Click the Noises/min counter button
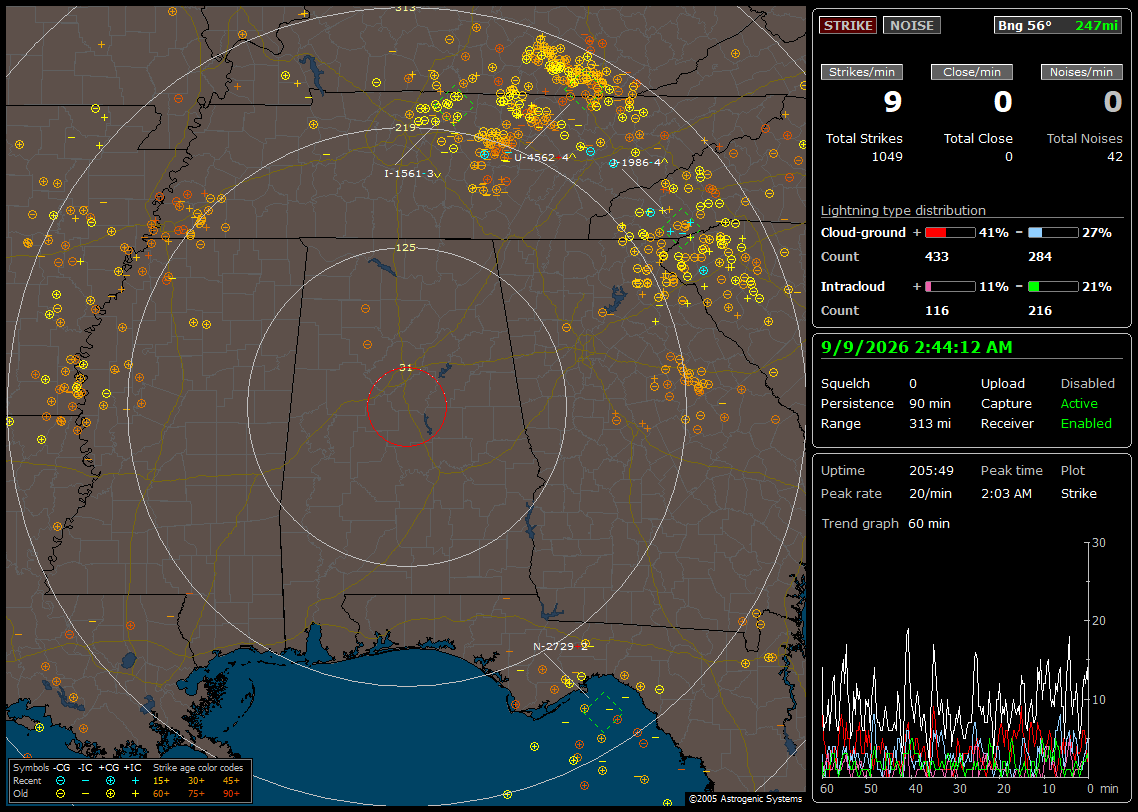The width and height of the screenshot is (1138, 812). click(1081, 72)
